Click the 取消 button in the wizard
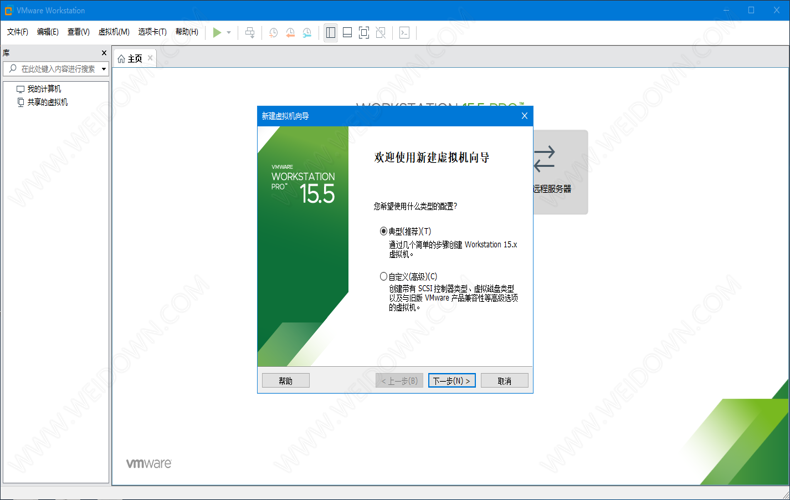The width and height of the screenshot is (790, 500). point(504,381)
